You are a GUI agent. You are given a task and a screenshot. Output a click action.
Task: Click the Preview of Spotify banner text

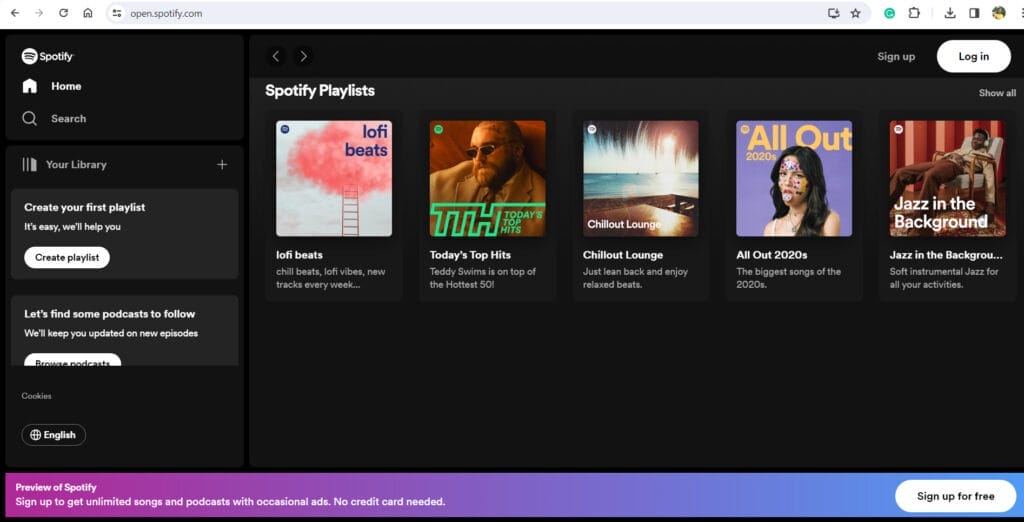click(56, 487)
